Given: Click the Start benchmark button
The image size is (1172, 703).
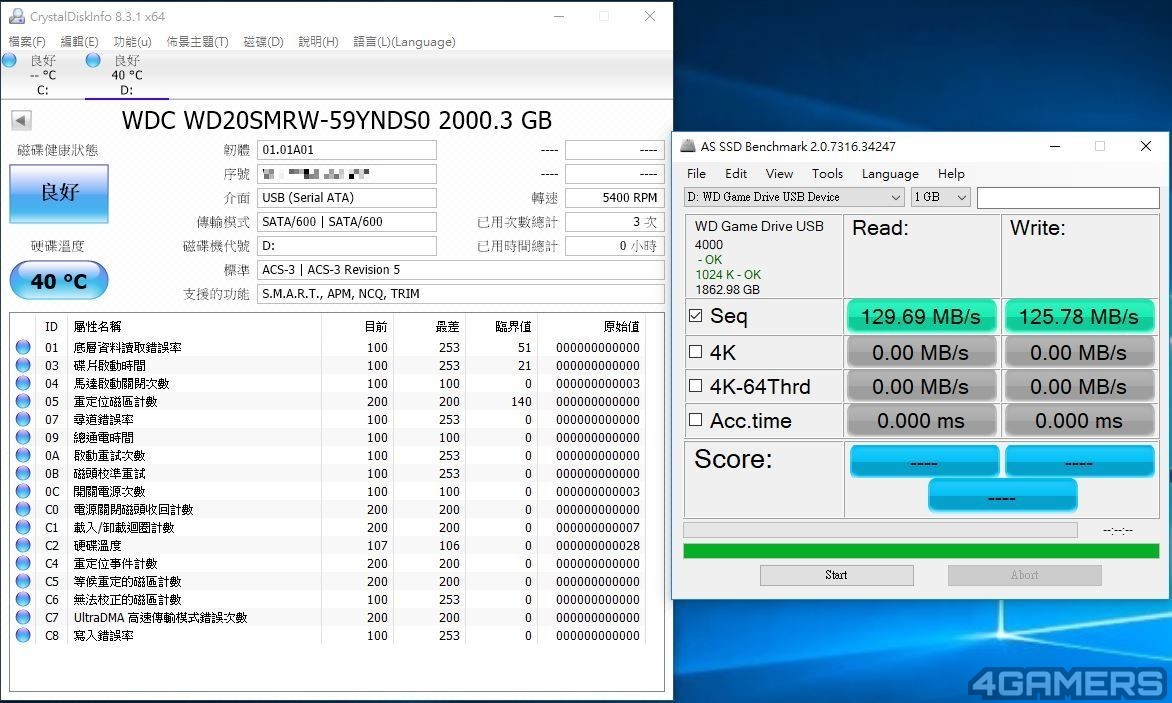Looking at the screenshot, I should tap(836, 575).
